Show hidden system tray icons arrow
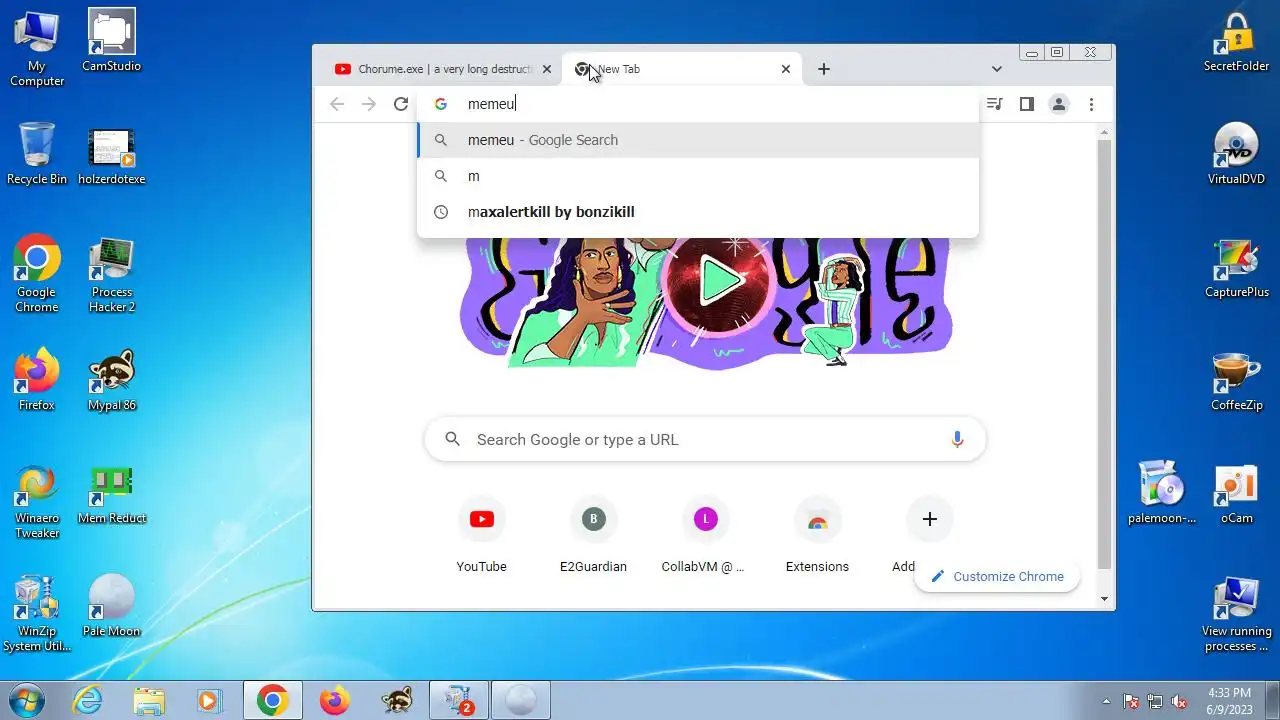1280x720 pixels. click(x=1106, y=701)
